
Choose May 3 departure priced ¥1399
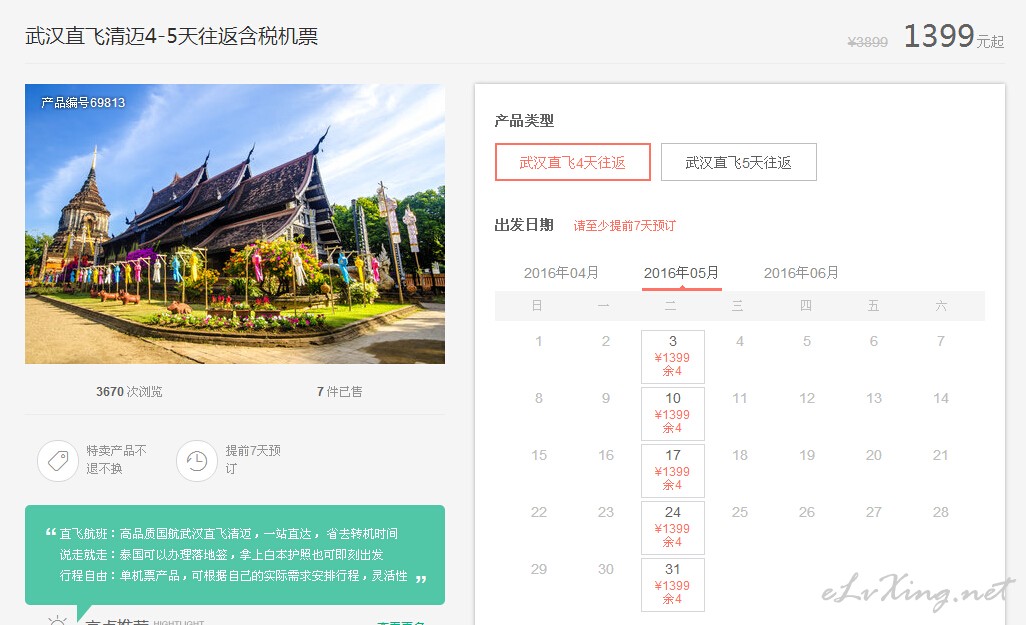(x=673, y=357)
